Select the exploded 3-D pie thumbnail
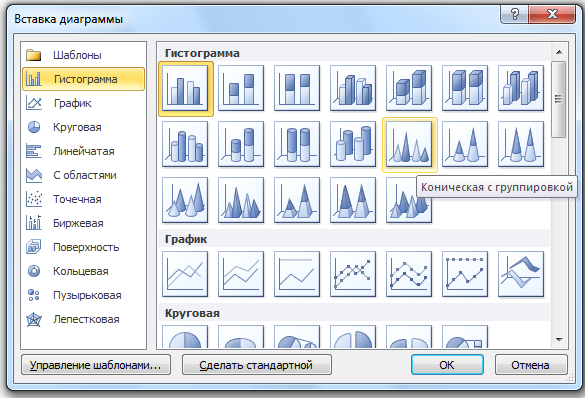The height and width of the screenshot is (398, 585). (x=409, y=337)
